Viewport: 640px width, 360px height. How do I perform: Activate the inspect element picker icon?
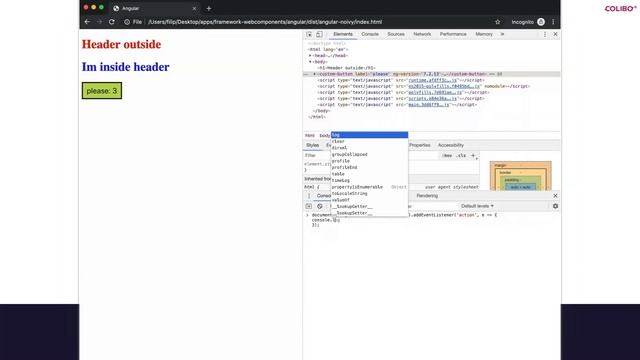pyautogui.click(x=309, y=34)
